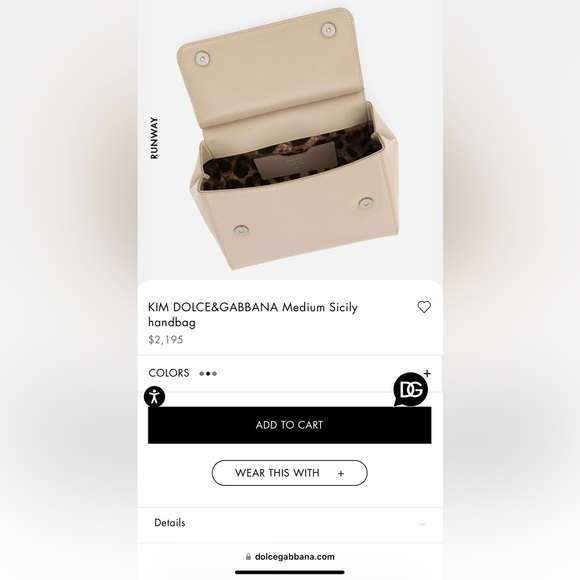Expand the COLORS options row
The image size is (580, 580).
click(x=290, y=373)
